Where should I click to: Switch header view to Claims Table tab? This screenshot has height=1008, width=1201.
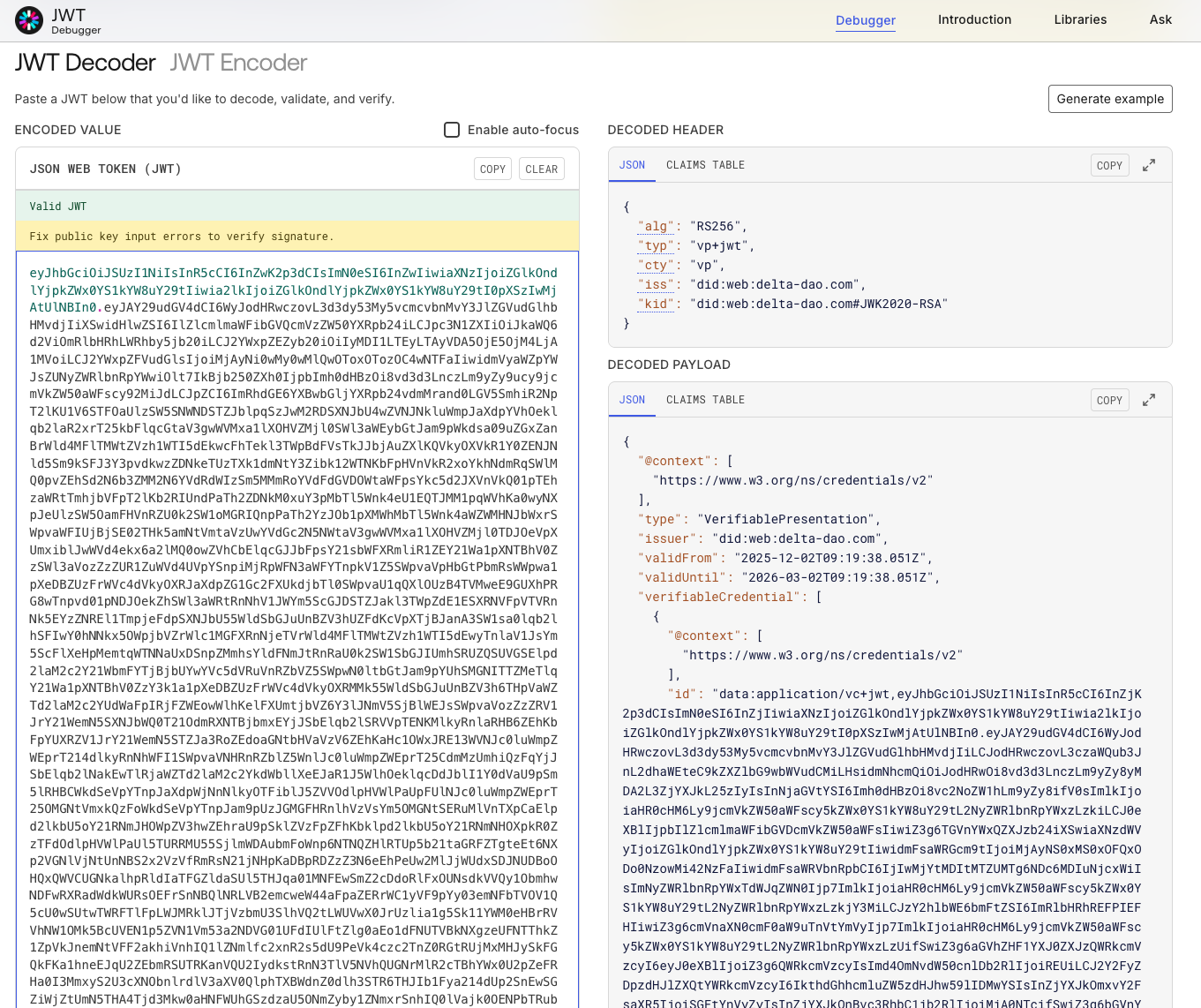click(x=705, y=165)
